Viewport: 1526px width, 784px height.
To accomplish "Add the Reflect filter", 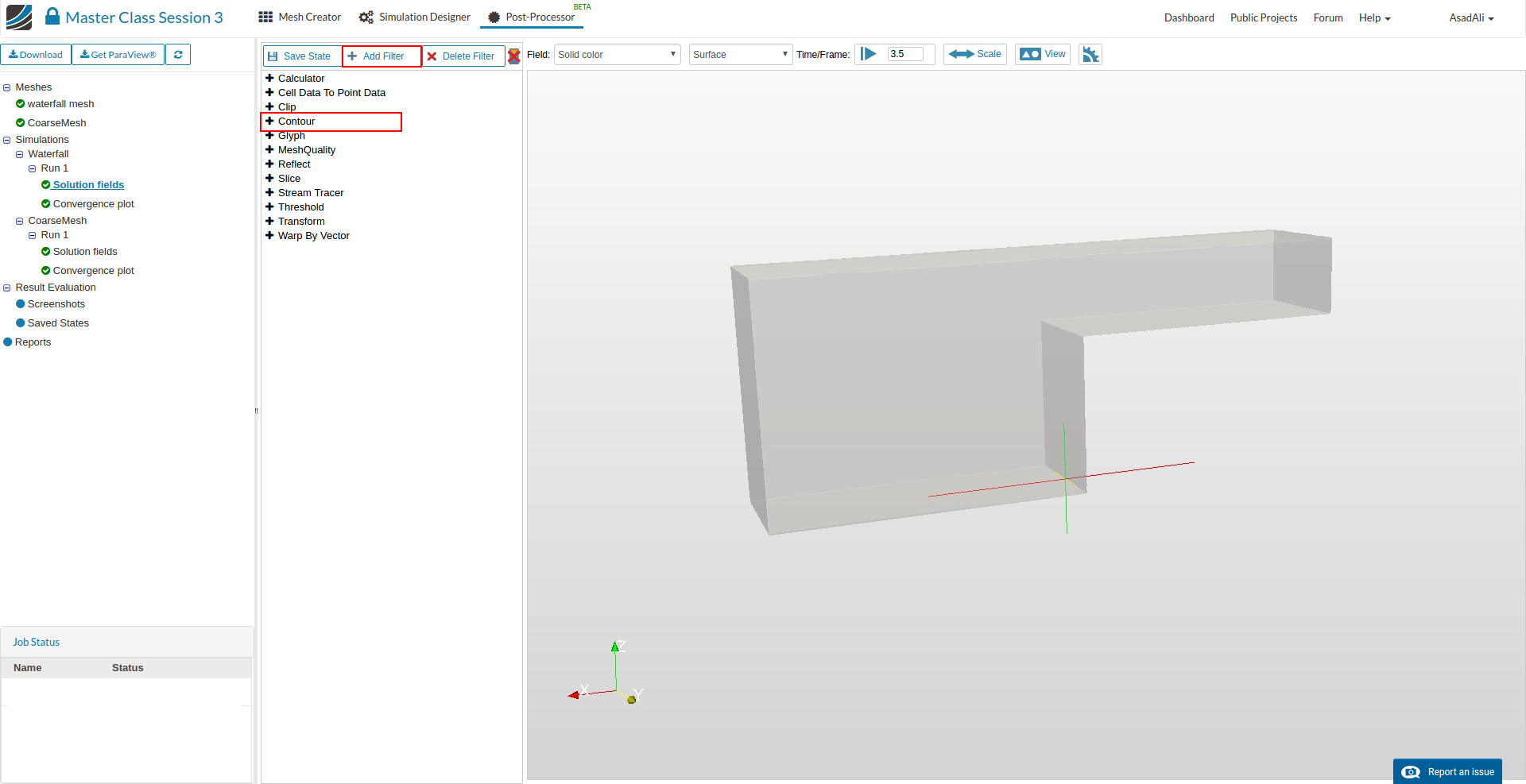I will (294, 164).
